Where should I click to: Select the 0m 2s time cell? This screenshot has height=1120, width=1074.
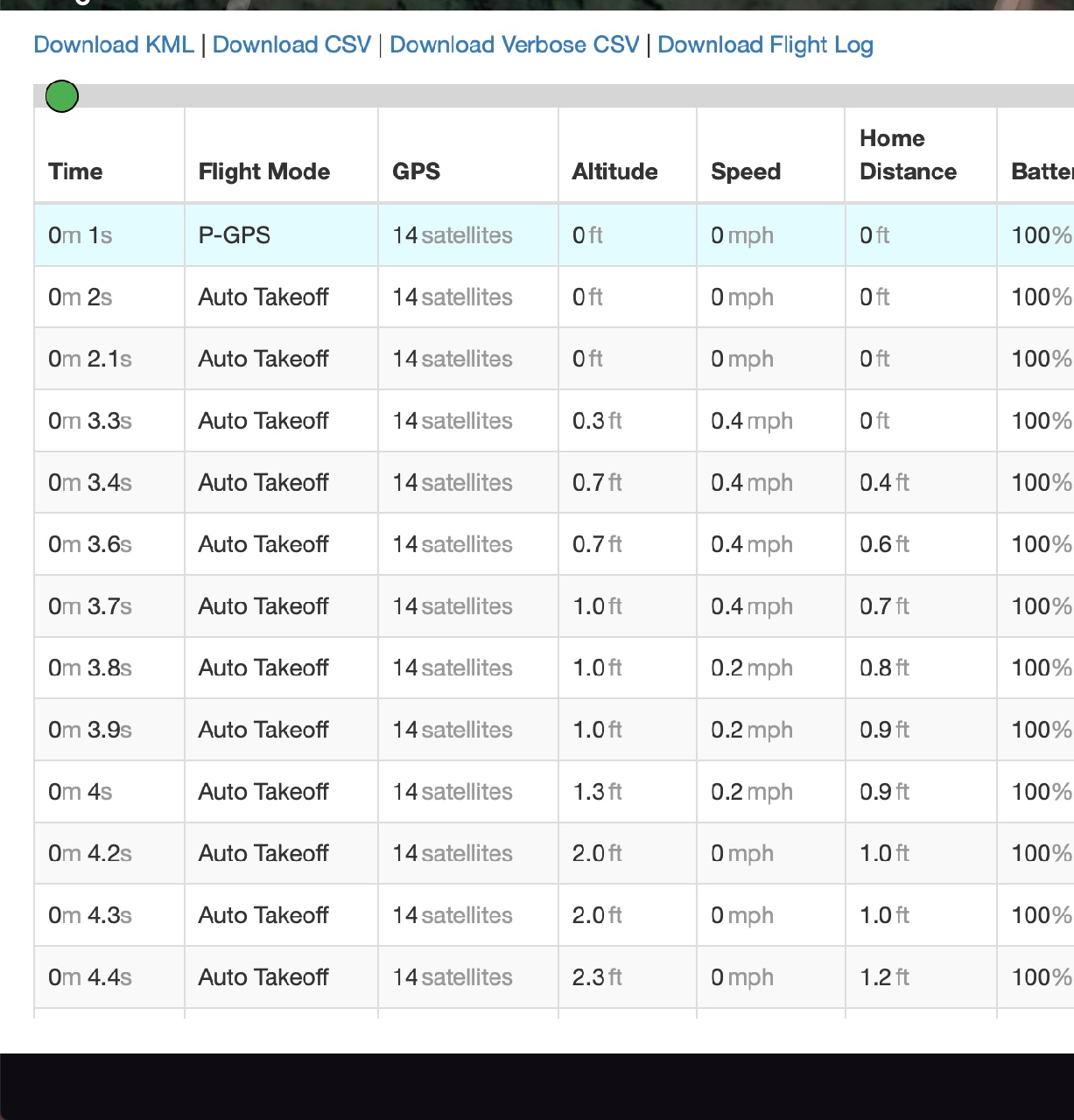click(x=109, y=297)
